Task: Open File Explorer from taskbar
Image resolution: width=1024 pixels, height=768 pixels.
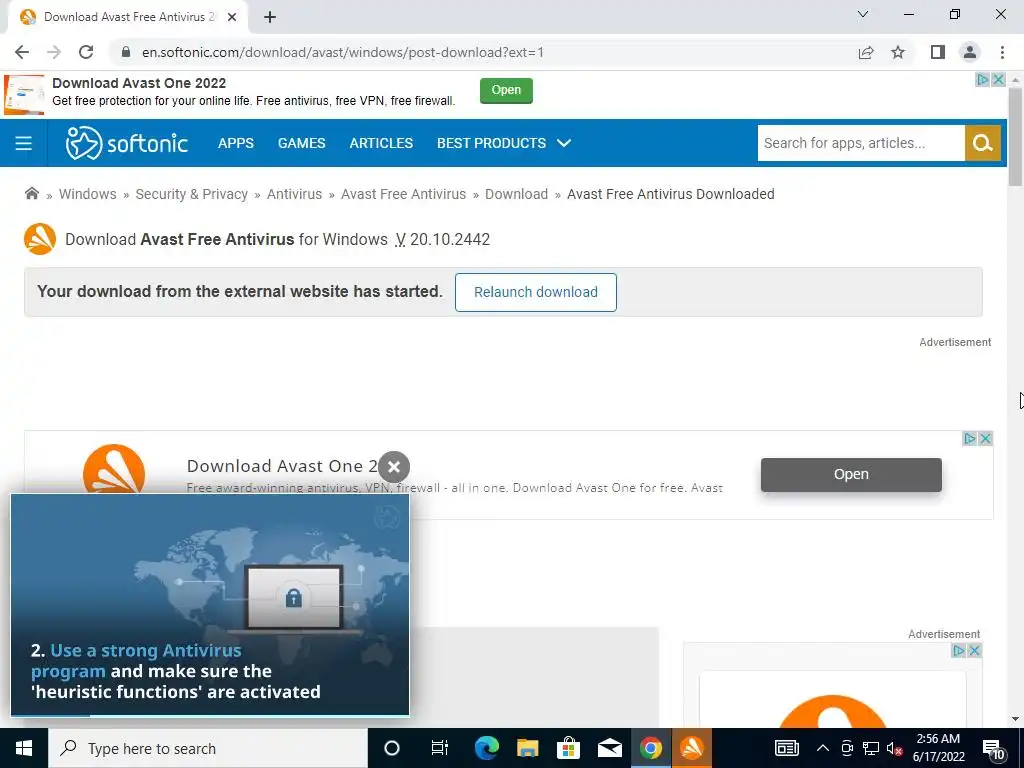Action: (x=528, y=748)
